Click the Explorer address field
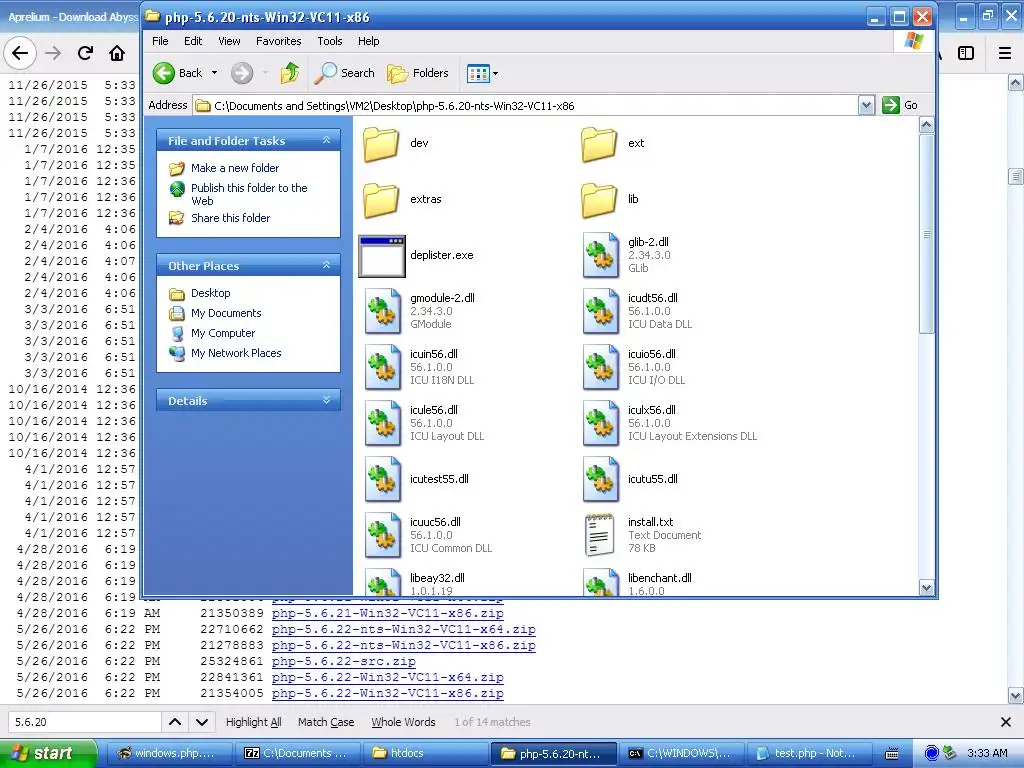This screenshot has height=768, width=1024. [x=526, y=106]
